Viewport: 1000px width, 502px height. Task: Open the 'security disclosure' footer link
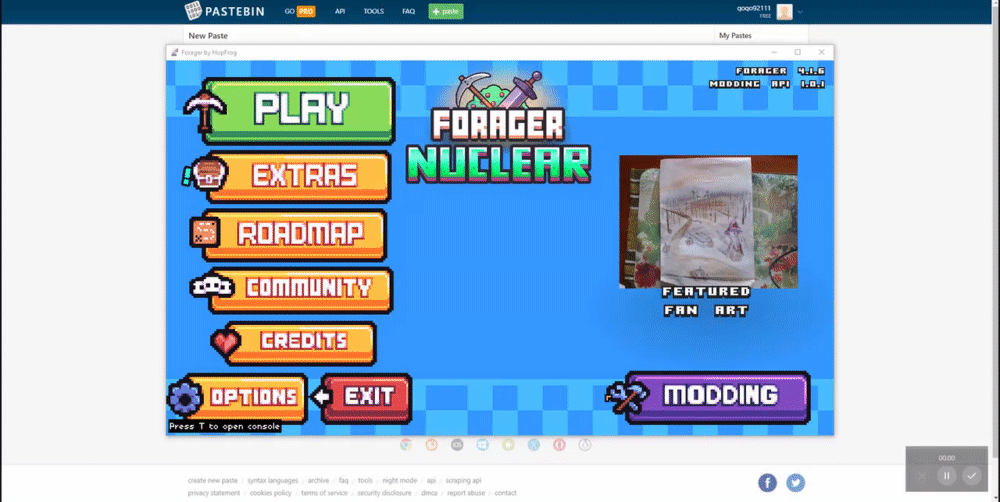click(x=384, y=493)
